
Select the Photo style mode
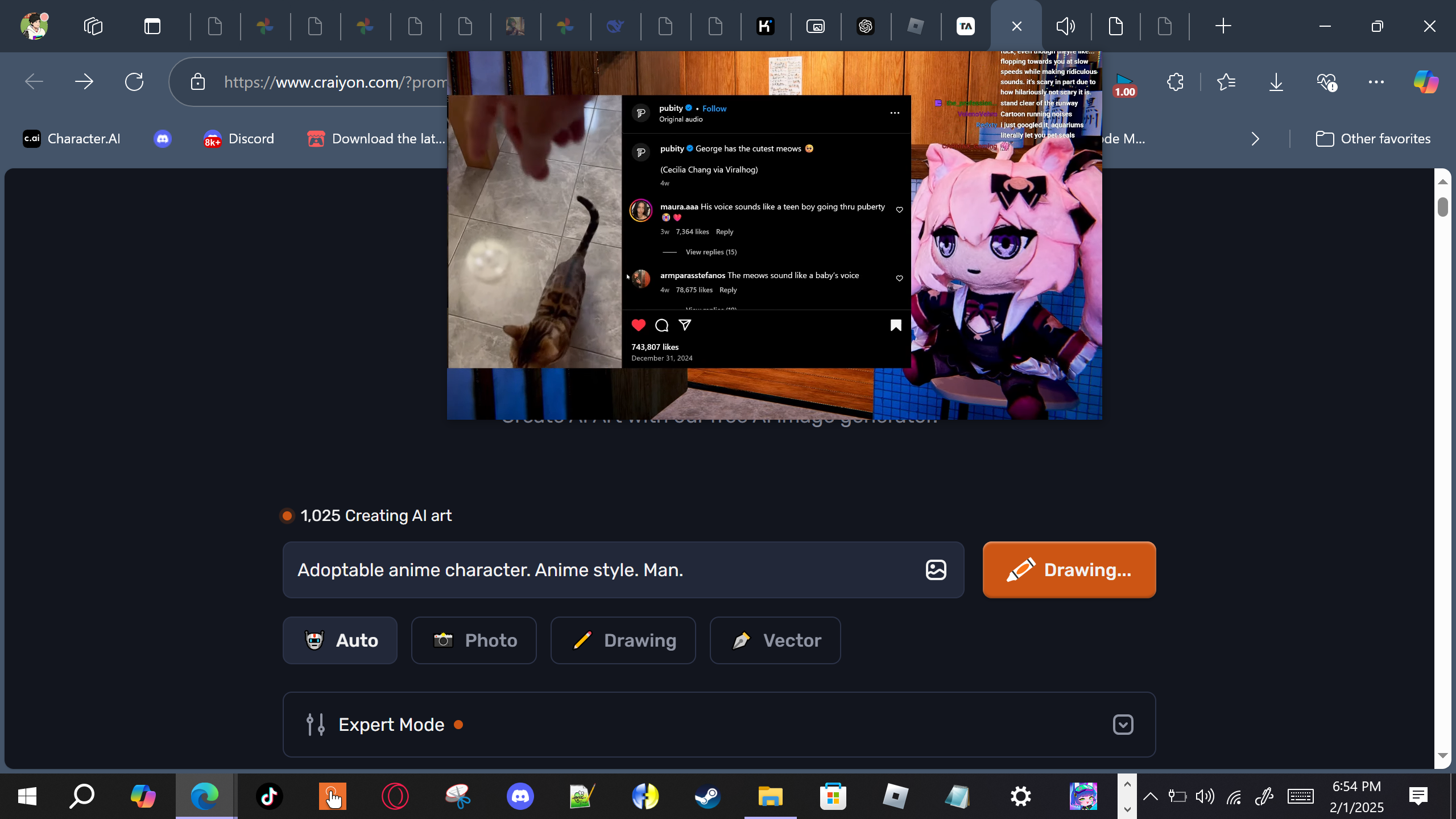coord(474,640)
